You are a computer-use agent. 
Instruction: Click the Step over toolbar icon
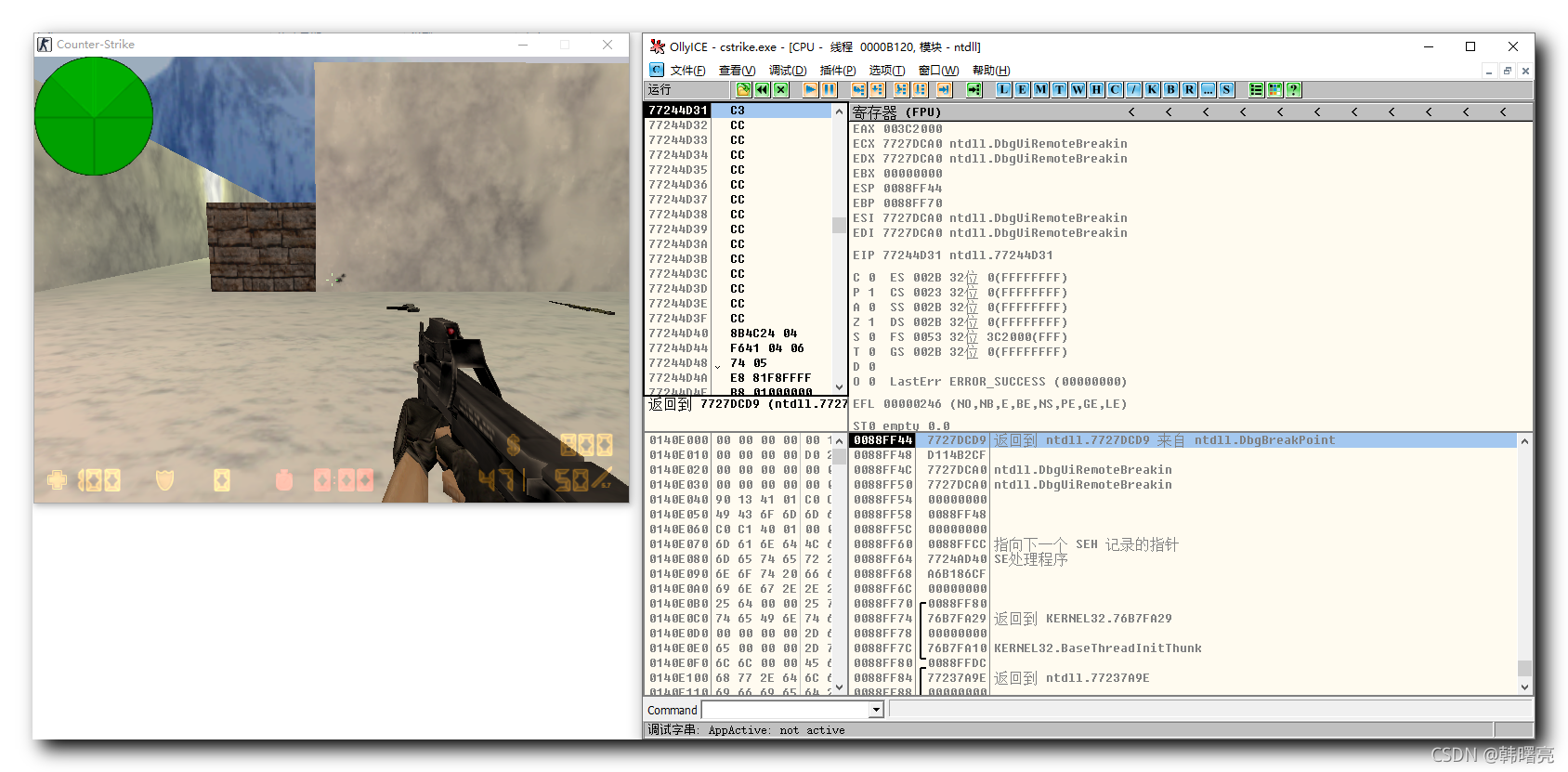[x=877, y=89]
